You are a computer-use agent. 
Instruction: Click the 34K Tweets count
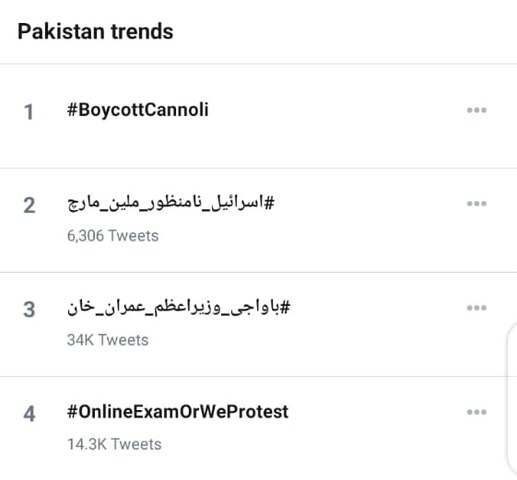pos(108,340)
